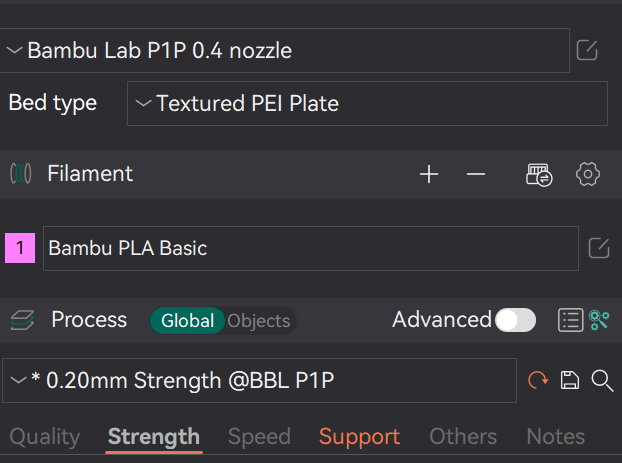Click filament 1 pink color swatch
This screenshot has width=622, height=463.
20,248
